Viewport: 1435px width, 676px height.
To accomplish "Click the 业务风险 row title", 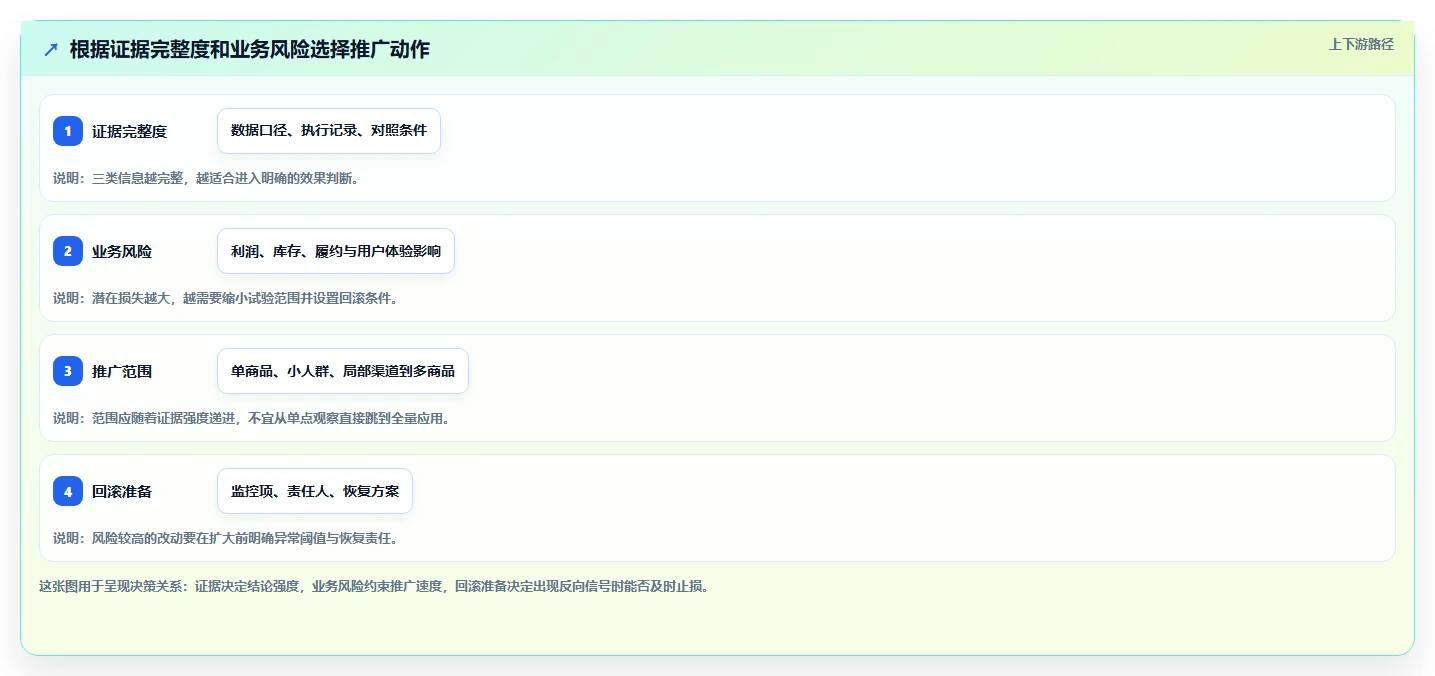I will pyautogui.click(x=122, y=251).
